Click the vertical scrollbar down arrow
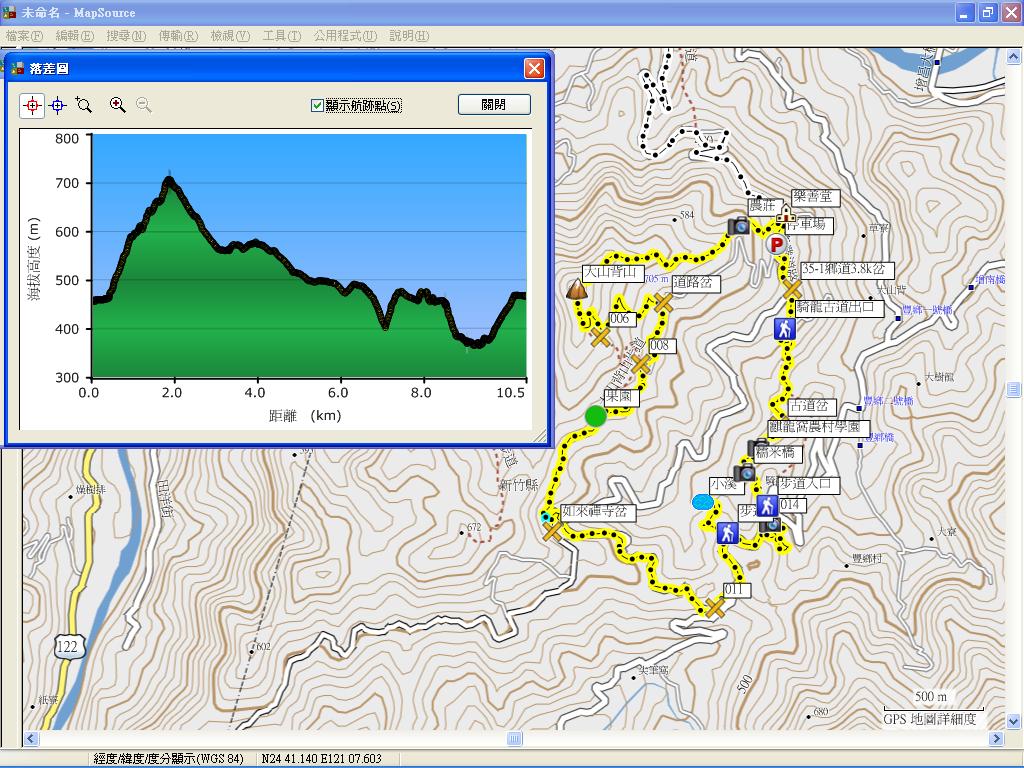This screenshot has height=768, width=1024. pos(1014,722)
